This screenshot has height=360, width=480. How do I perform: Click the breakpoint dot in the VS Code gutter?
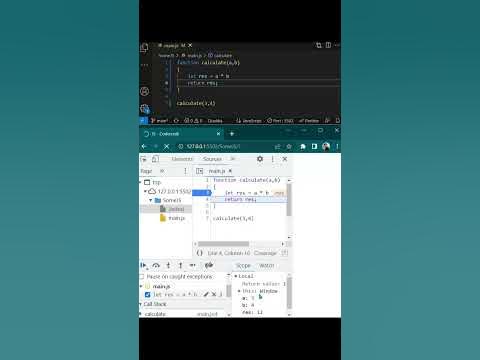pos(166,83)
